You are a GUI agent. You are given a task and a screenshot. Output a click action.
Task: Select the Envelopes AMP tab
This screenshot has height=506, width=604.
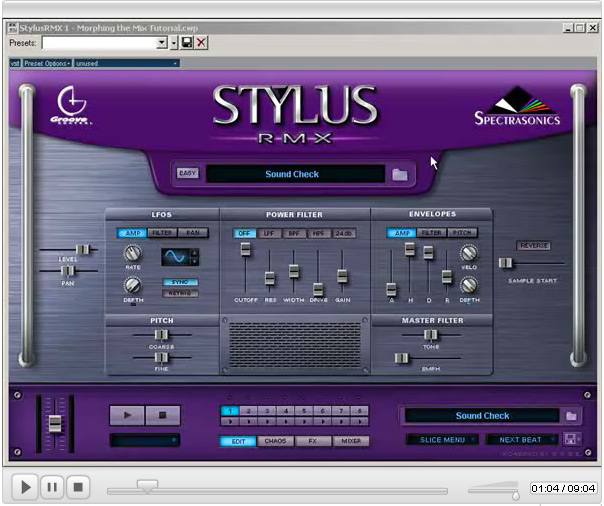click(402, 233)
